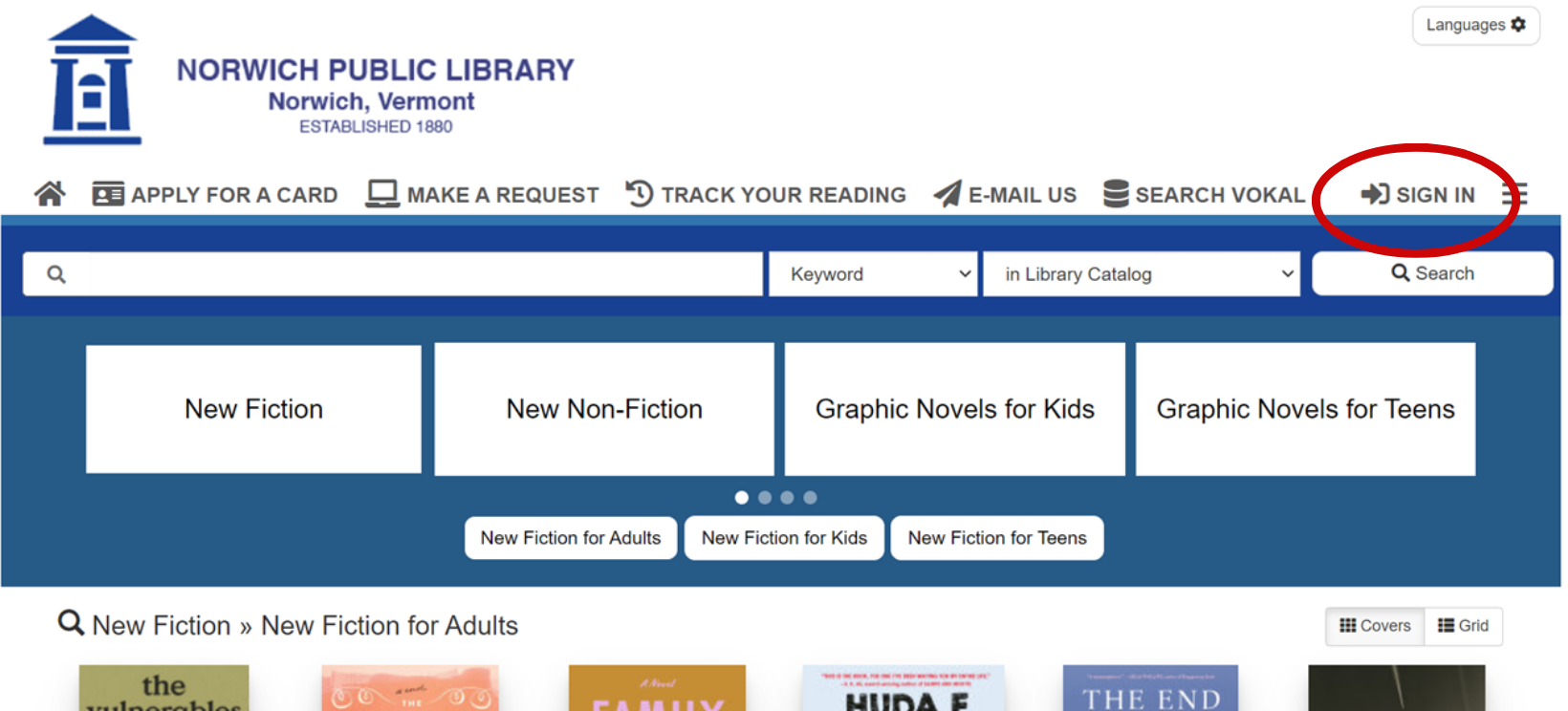The height and width of the screenshot is (711, 1568).
Task: Click the Languages gear button
Action: 1475,25
